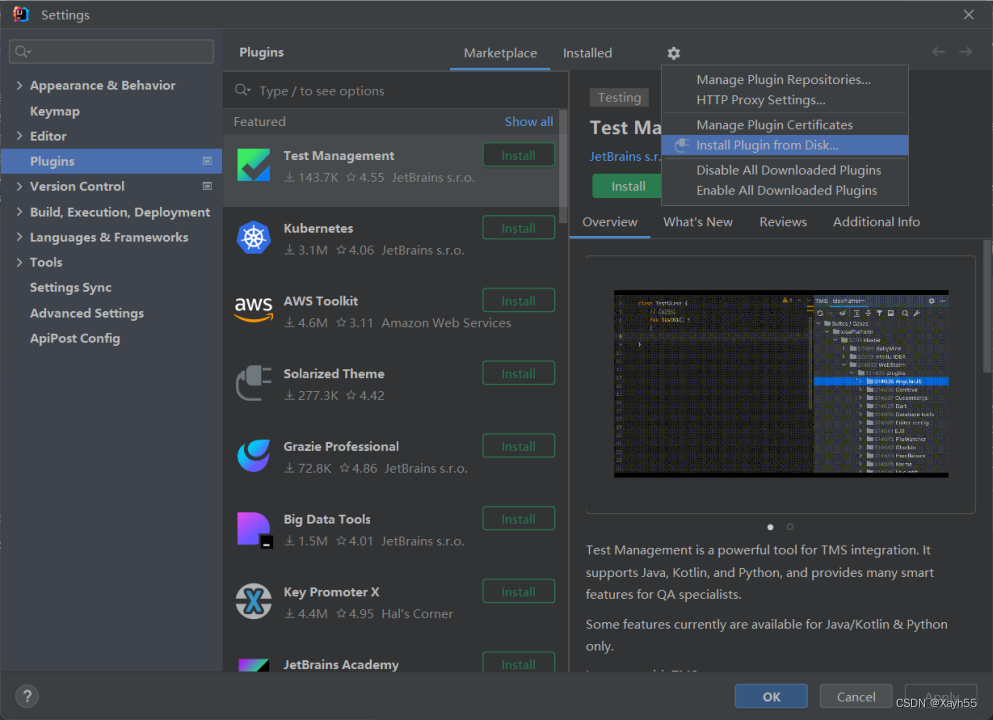The width and height of the screenshot is (993, 720).
Task: Open the help question mark button
Action: point(27,697)
